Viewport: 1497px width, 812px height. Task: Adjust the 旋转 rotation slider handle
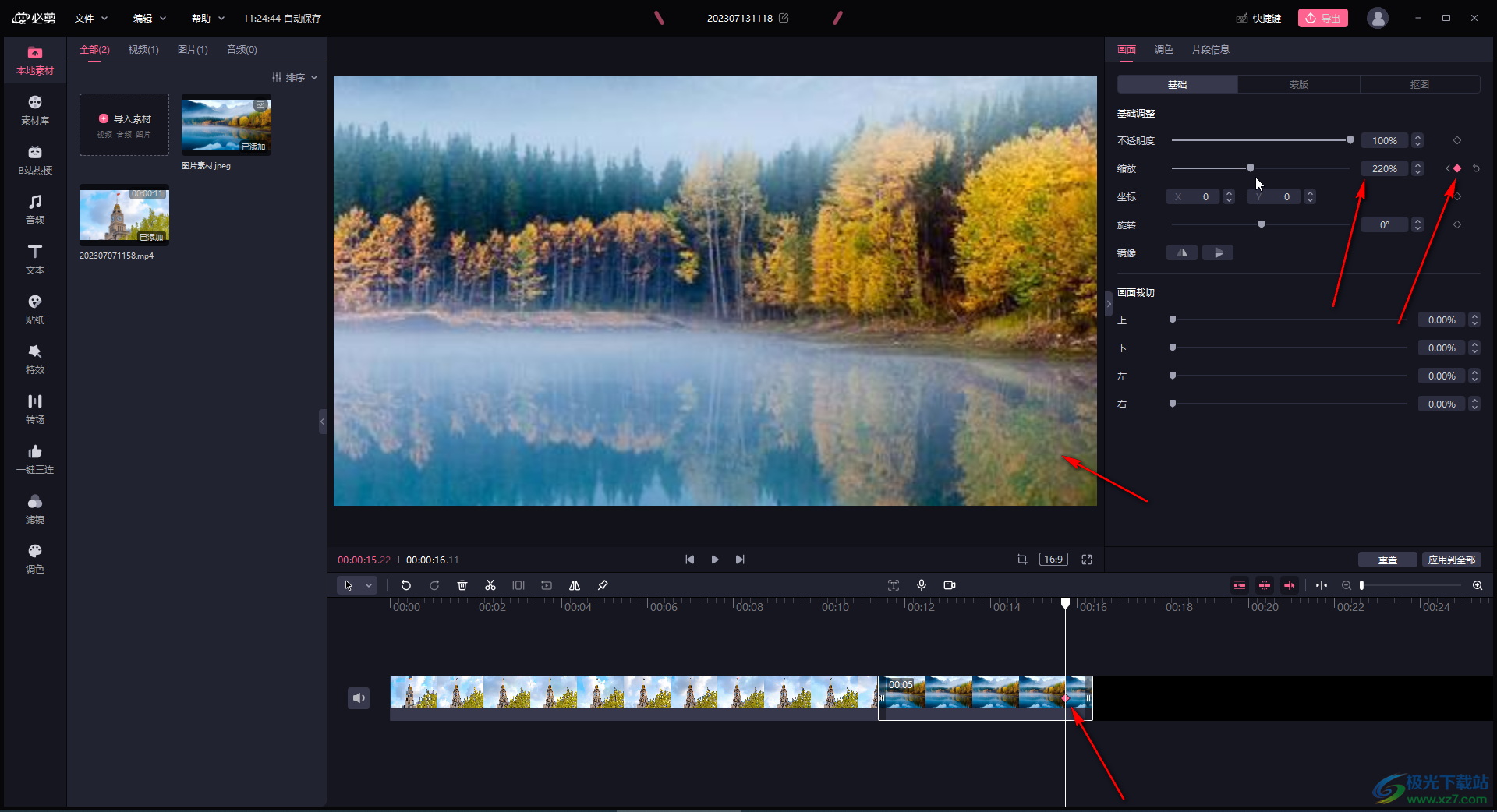click(1262, 224)
